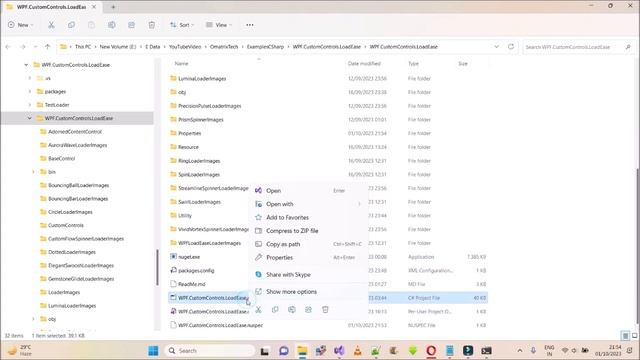The height and width of the screenshot is (360, 640).
Task: Click the Share icon in the context menu
Action: (x=308, y=310)
